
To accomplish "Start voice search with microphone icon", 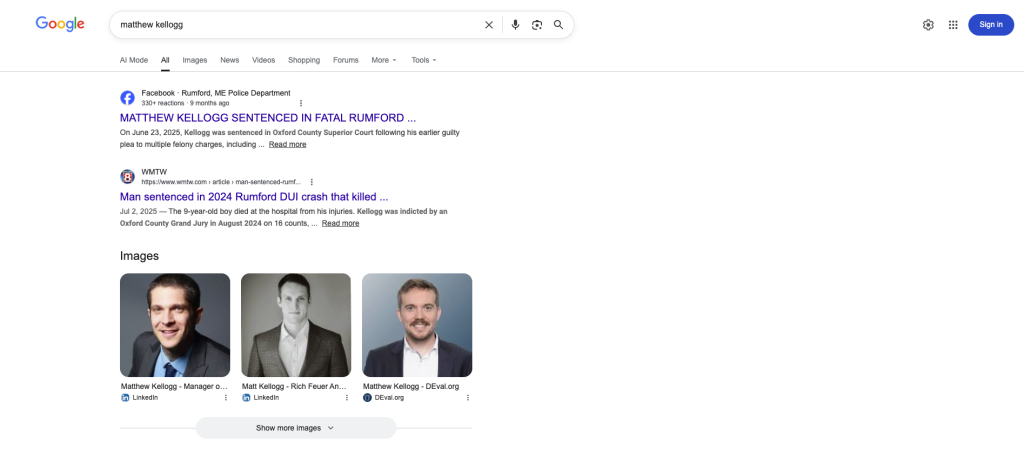I will [x=515, y=25].
